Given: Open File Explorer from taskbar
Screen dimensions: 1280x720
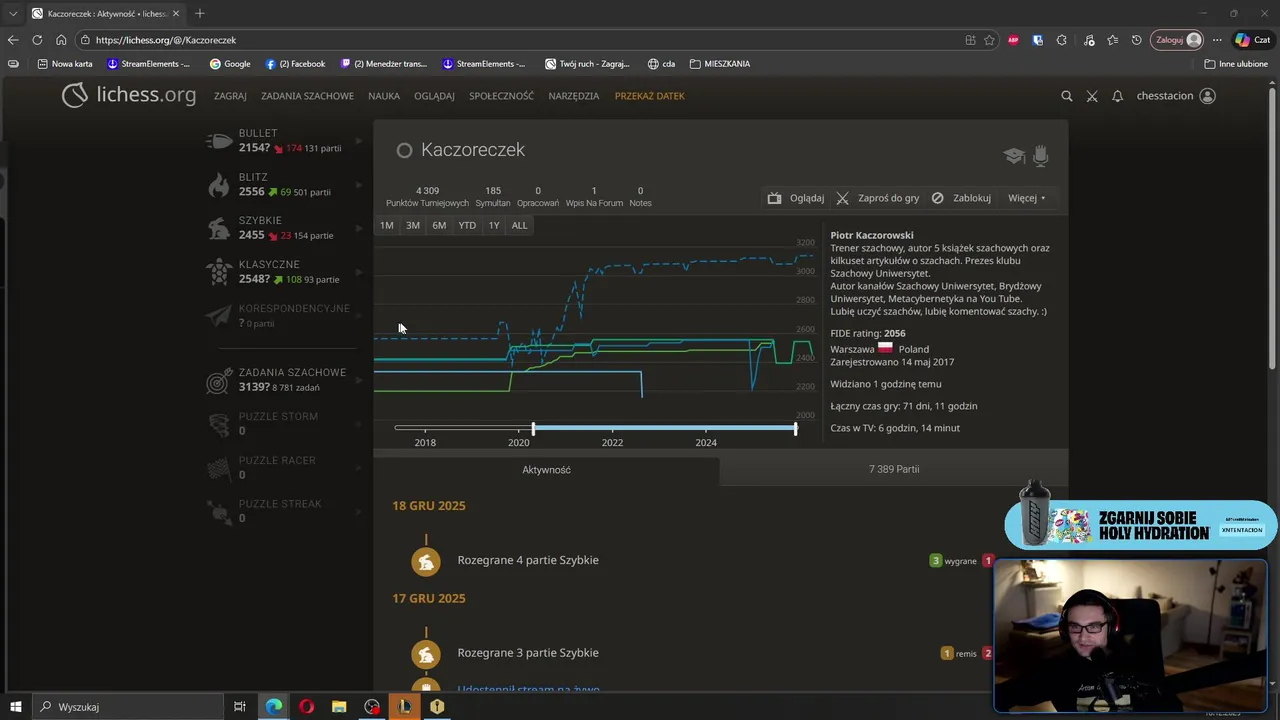Looking at the screenshot, I should 339,706.
